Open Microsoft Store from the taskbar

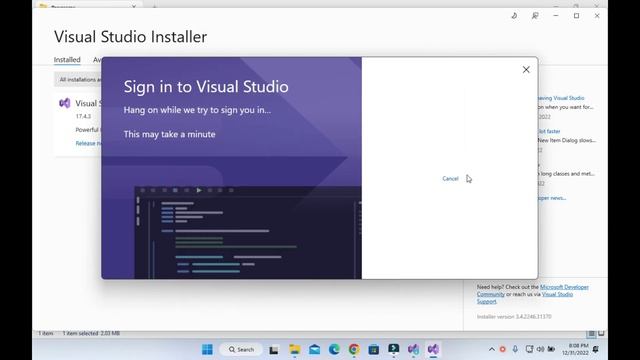(x=373, y=349)
